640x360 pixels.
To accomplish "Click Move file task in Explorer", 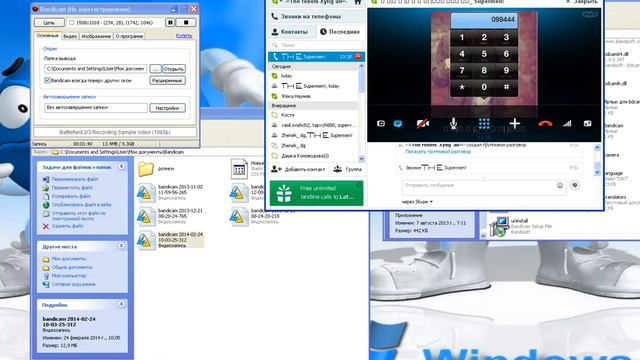I will [72, 187].
